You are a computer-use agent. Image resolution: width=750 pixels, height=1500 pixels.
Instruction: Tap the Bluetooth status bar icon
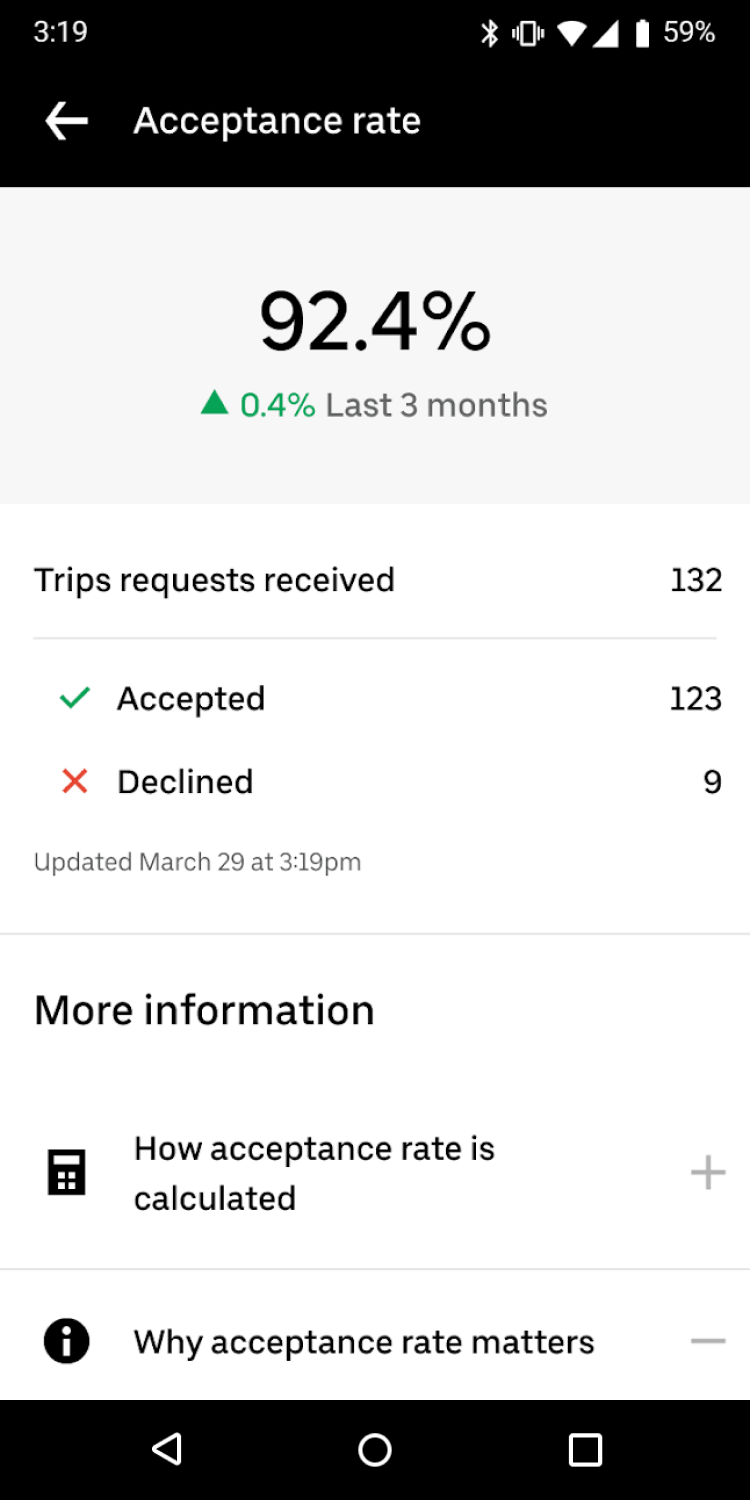[x=489, y=33]
